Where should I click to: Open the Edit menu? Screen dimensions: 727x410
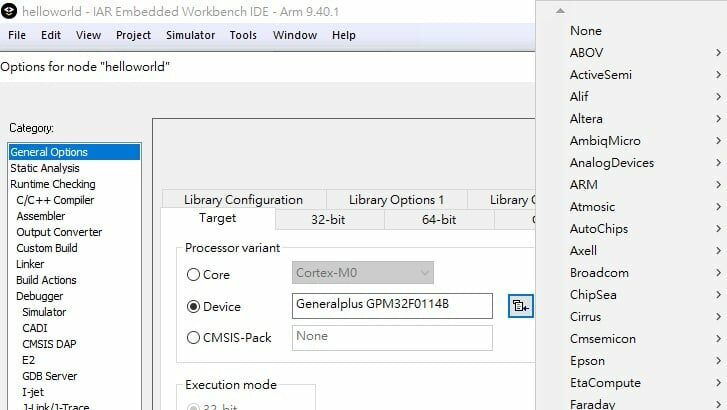(x=51, y=35)
